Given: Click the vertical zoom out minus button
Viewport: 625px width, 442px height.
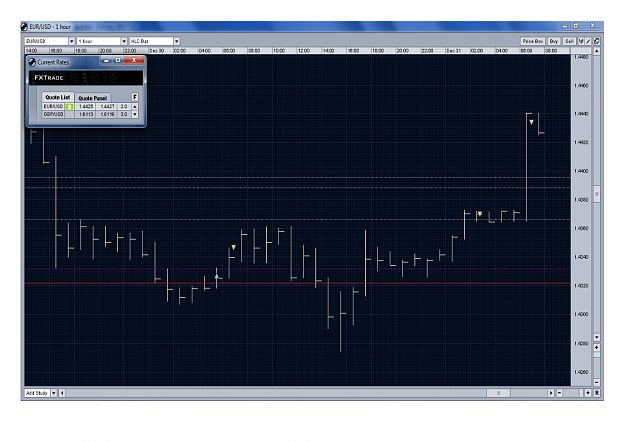Looking at the screenshot, I should (597, 383).
